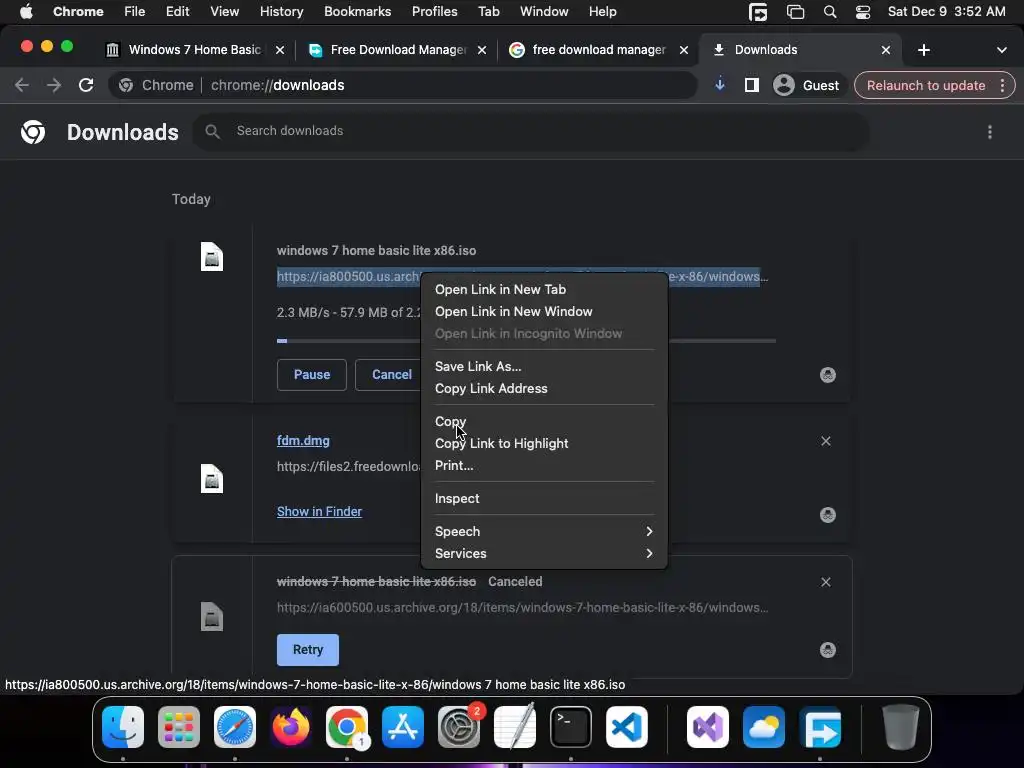Launch Terminal from the Dock
This screenshot has height=768, width=1024.
(571, 727)
